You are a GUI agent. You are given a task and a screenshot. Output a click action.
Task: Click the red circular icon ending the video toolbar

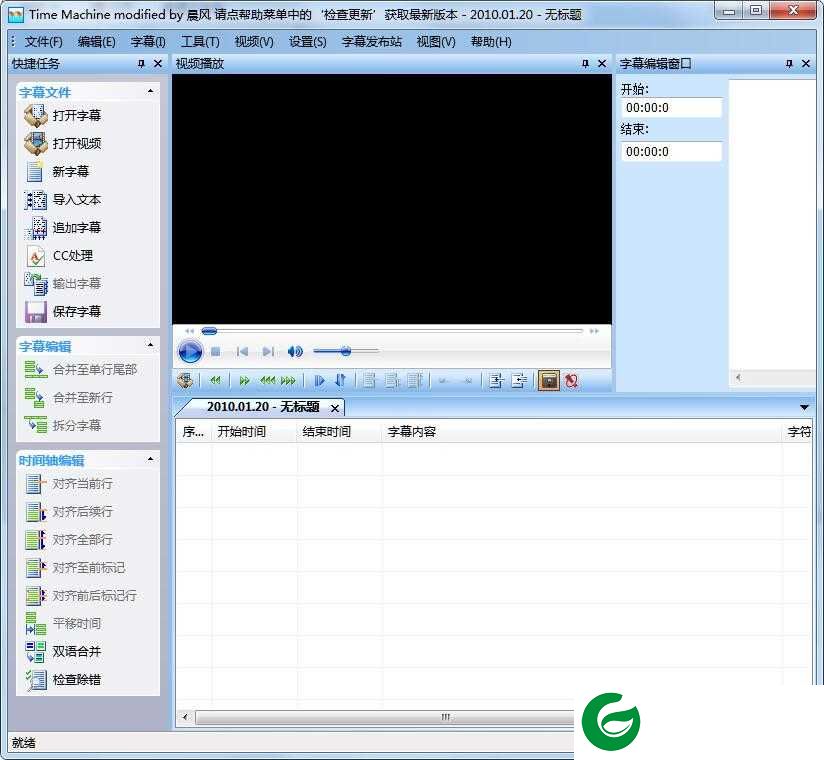pyautogui.click(x=572, y=380)
